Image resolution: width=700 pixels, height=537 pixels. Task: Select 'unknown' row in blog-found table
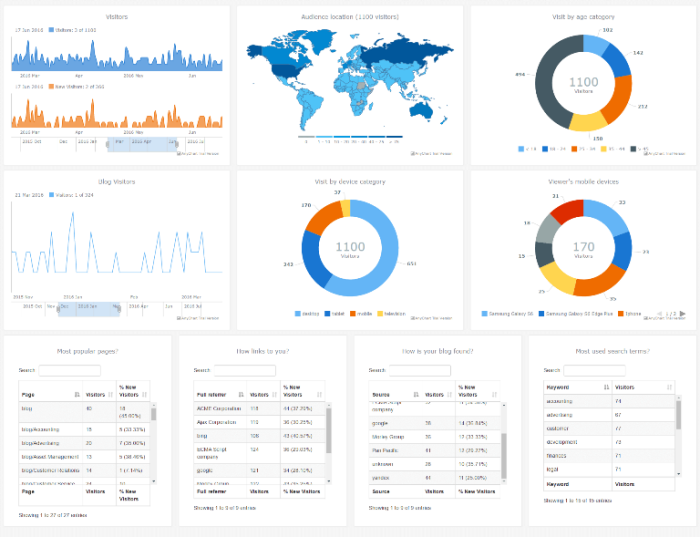435,464
